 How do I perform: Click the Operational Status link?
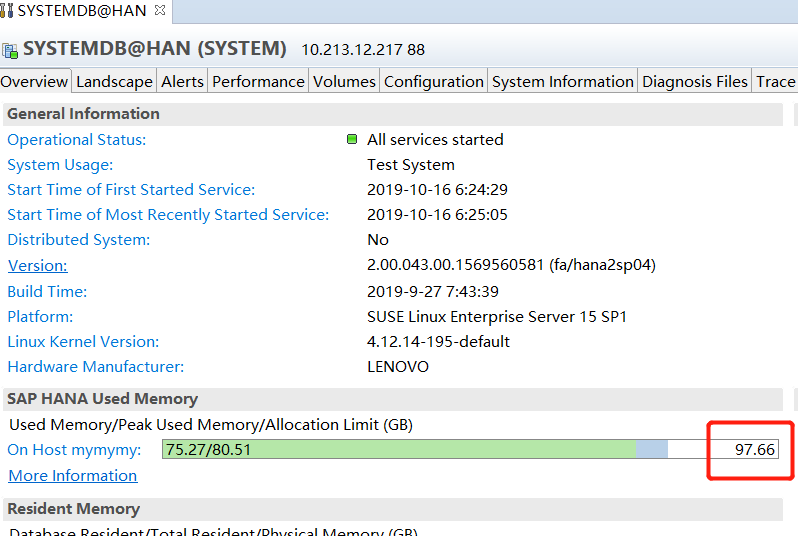pyautogui.click(x=77, y=139)
